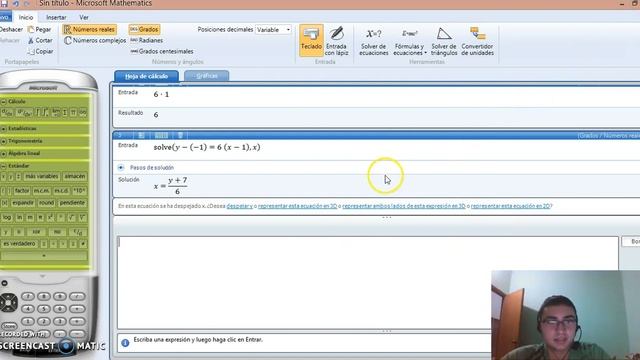This screenshot has width=640, height=360.
Task: Click the 'log' key
Action: tap(7, 218)
